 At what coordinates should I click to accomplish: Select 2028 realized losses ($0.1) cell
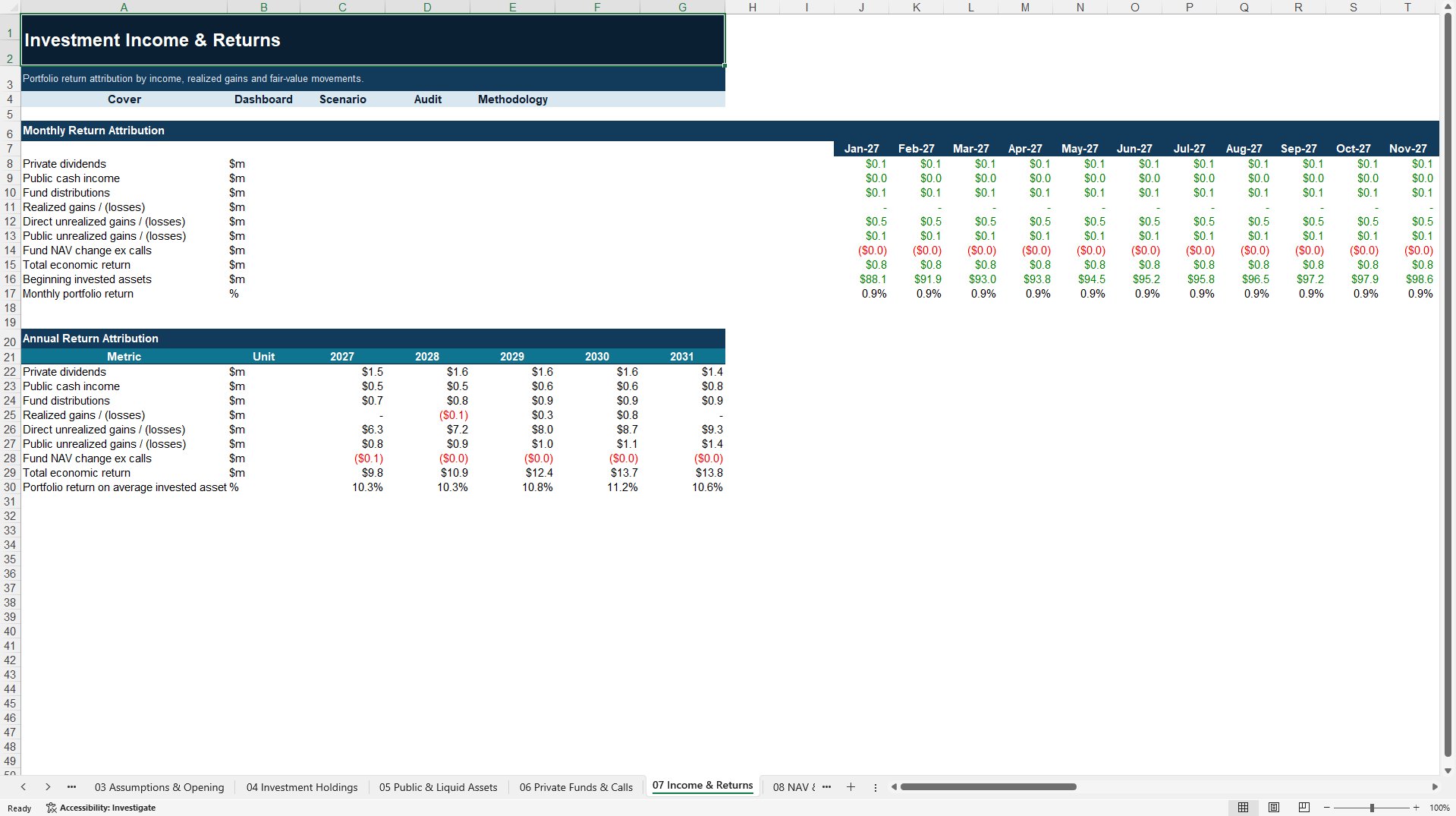click(427, 415)
